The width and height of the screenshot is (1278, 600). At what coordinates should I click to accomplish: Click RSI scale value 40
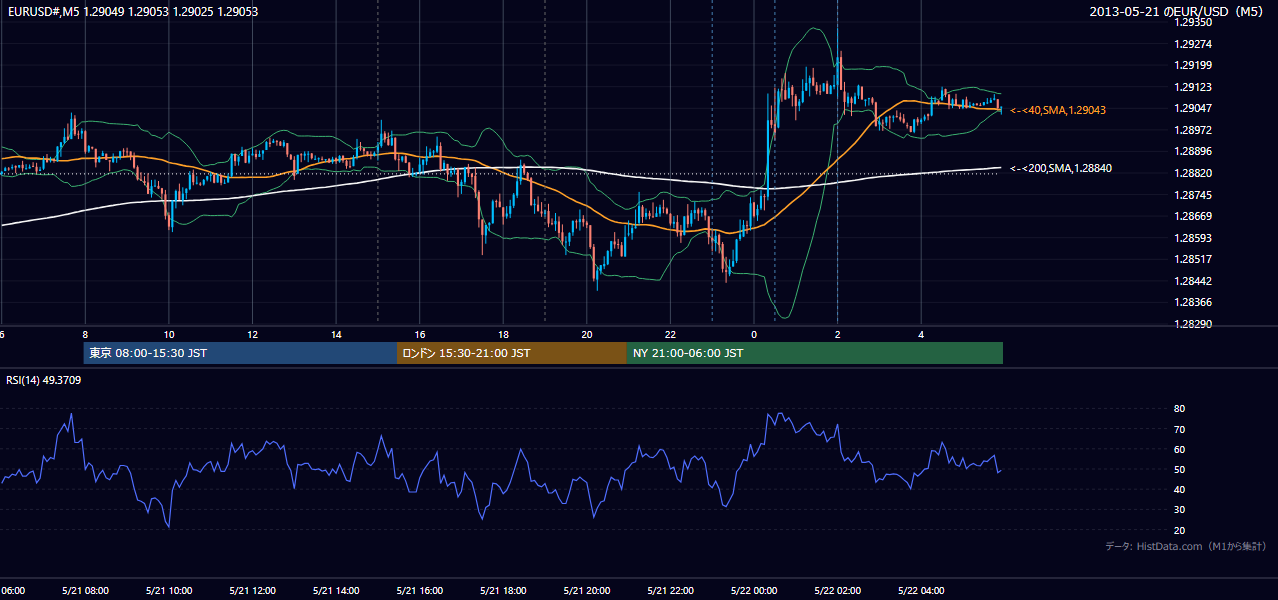1179,490
